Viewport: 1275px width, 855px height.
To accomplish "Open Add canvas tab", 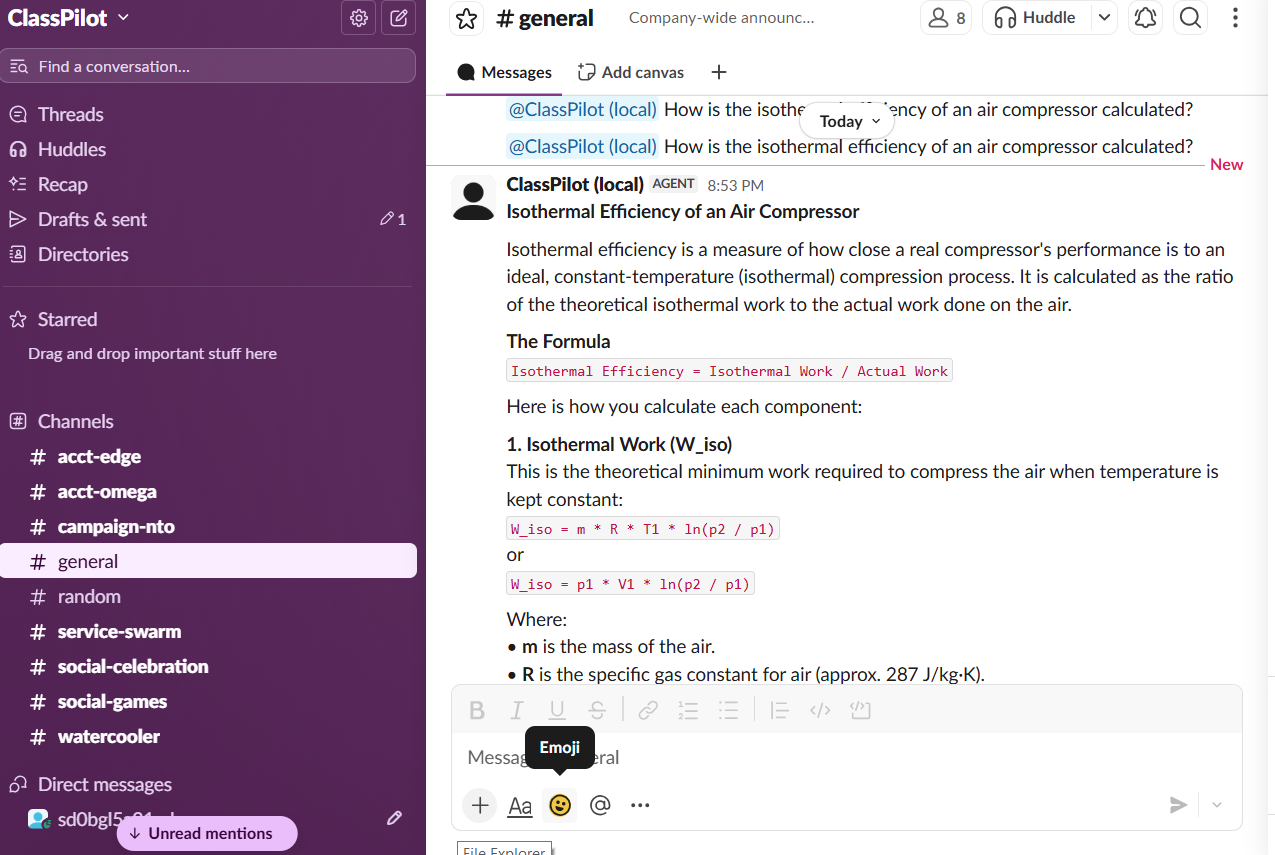I will click(631, 72).
